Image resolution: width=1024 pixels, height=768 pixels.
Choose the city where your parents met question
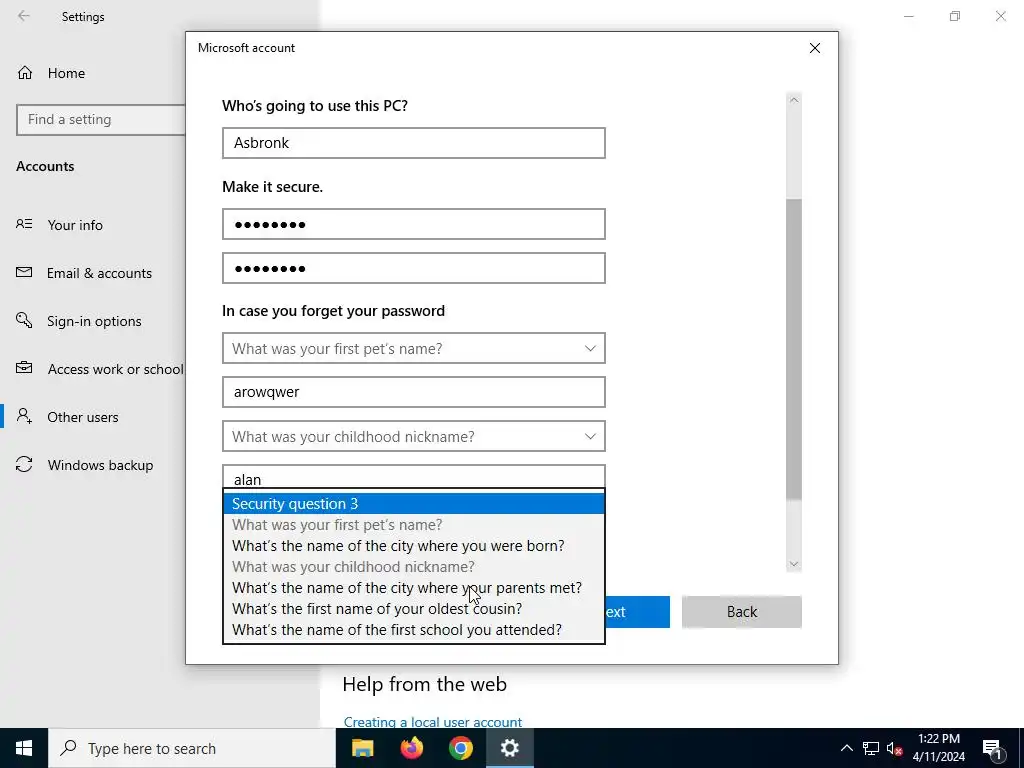[x=413, y=587]
